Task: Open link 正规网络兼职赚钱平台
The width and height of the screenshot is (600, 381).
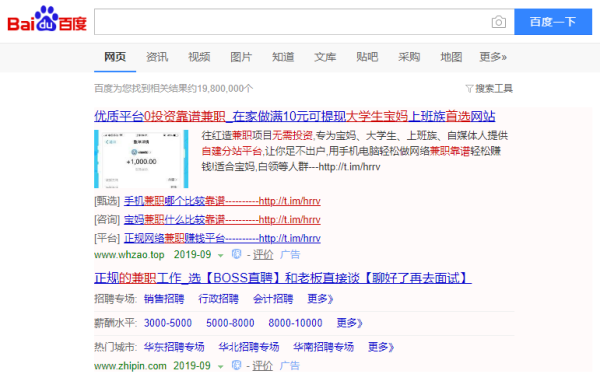Action: click(222, 238)
